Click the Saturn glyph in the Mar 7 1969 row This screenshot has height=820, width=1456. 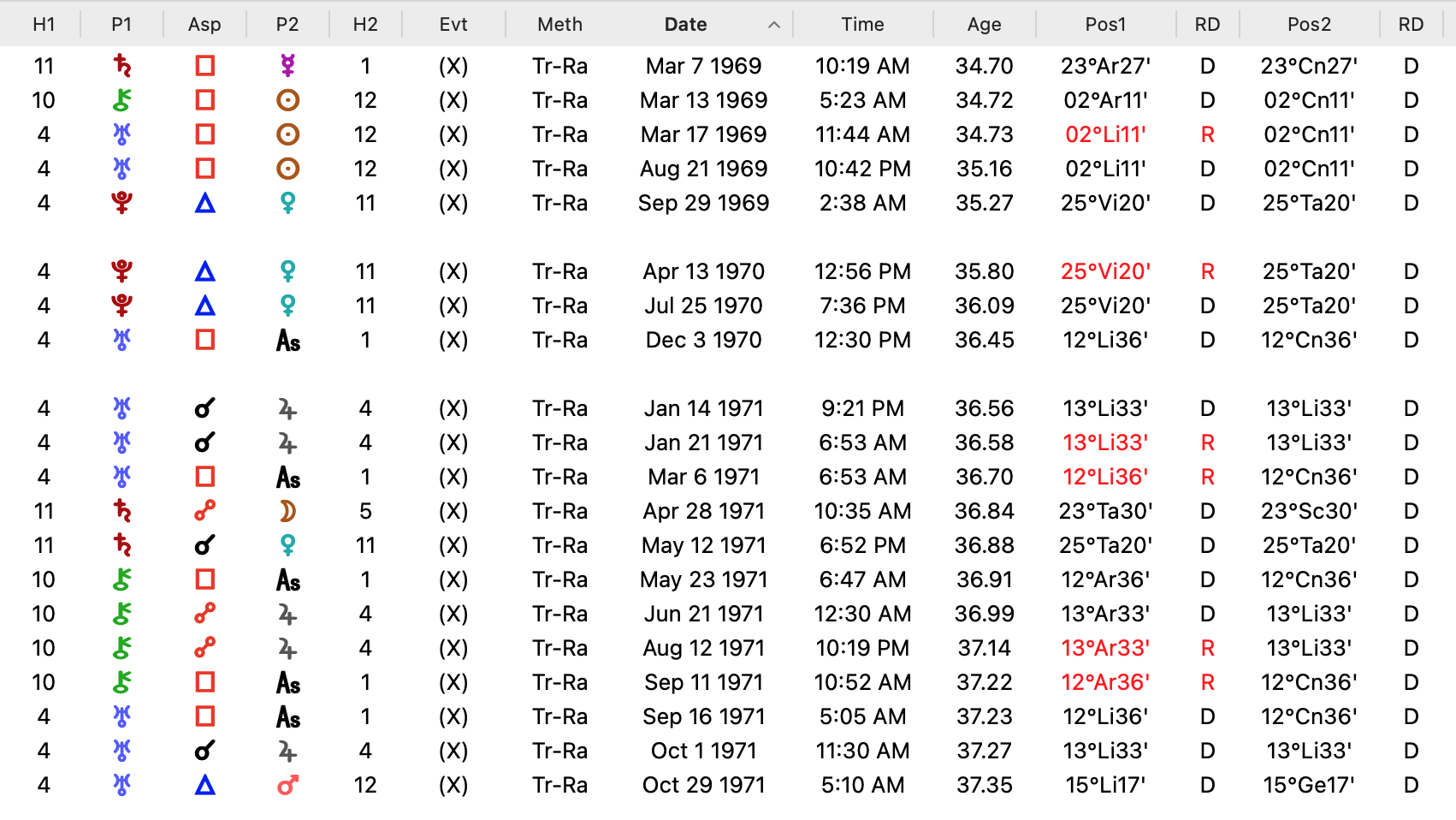pyautogui.click(x=122, y=66)
